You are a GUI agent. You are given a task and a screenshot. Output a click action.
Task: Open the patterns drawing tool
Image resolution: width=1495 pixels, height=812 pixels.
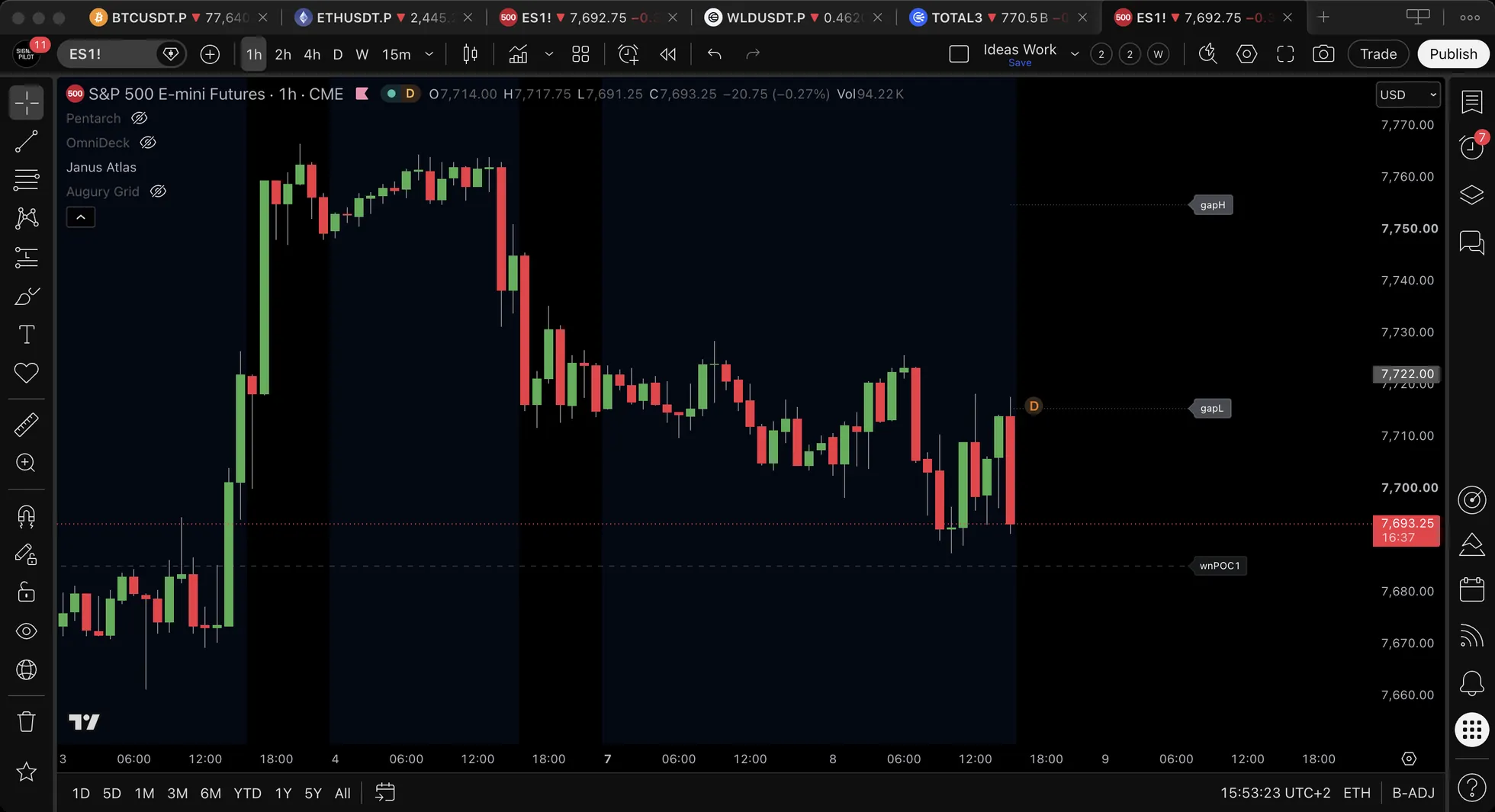[x=26, y=219]
